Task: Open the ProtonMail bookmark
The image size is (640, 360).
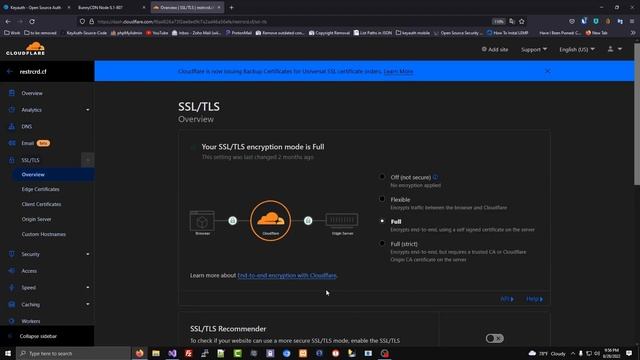Action: [238, 33]
